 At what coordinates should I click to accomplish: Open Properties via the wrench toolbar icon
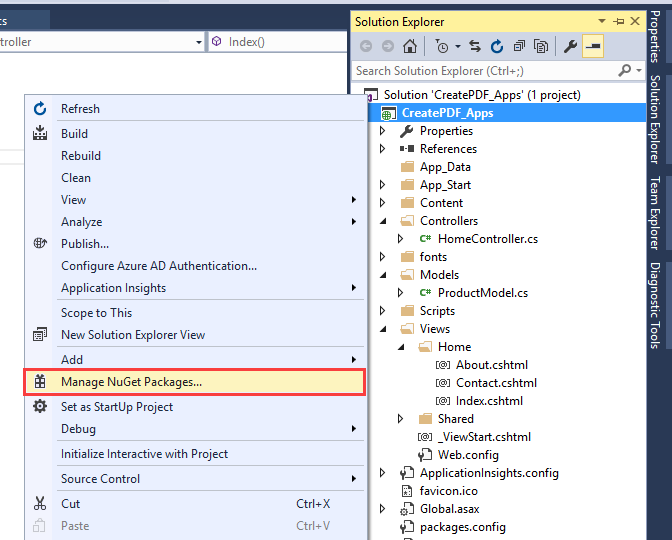click(571, 46)
